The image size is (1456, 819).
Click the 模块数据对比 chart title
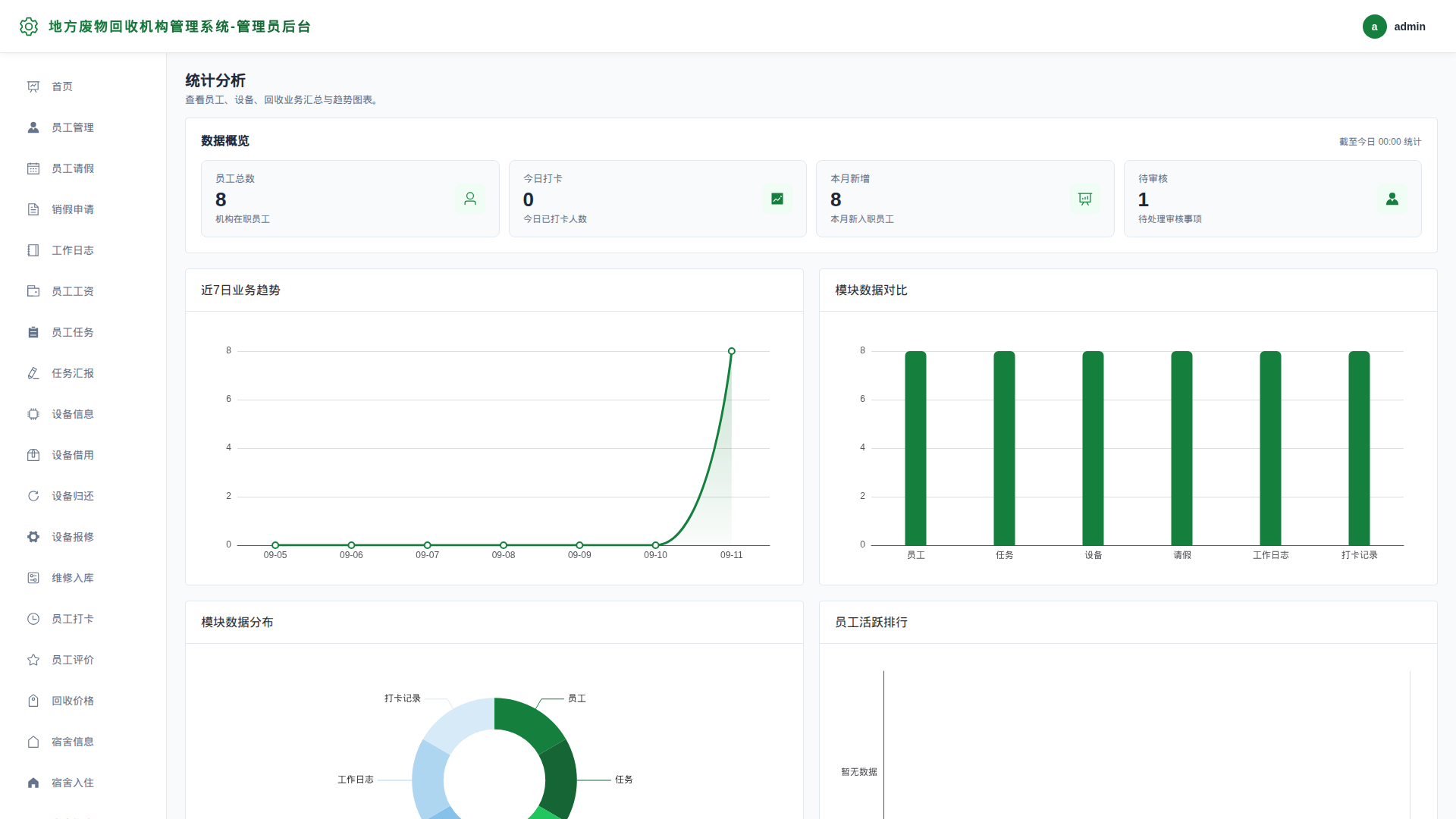[x=871, y=290]
